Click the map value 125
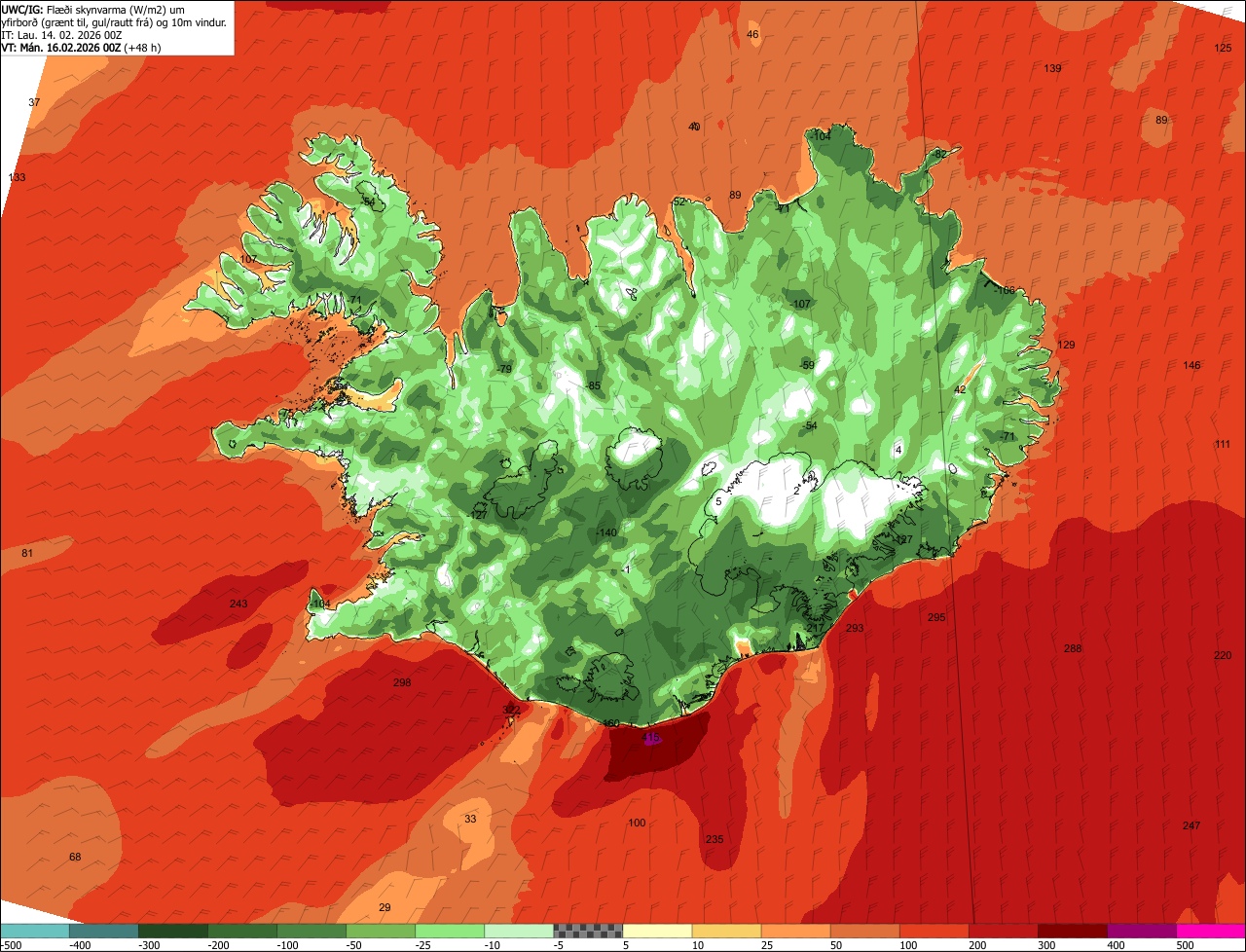 (x=1223, y=48)
